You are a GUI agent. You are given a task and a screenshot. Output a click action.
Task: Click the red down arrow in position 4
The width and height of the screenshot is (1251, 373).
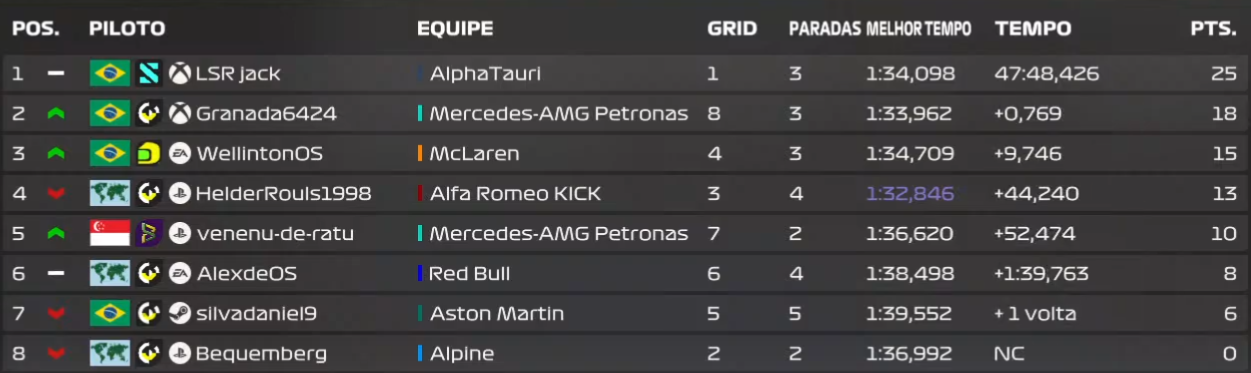56,193
